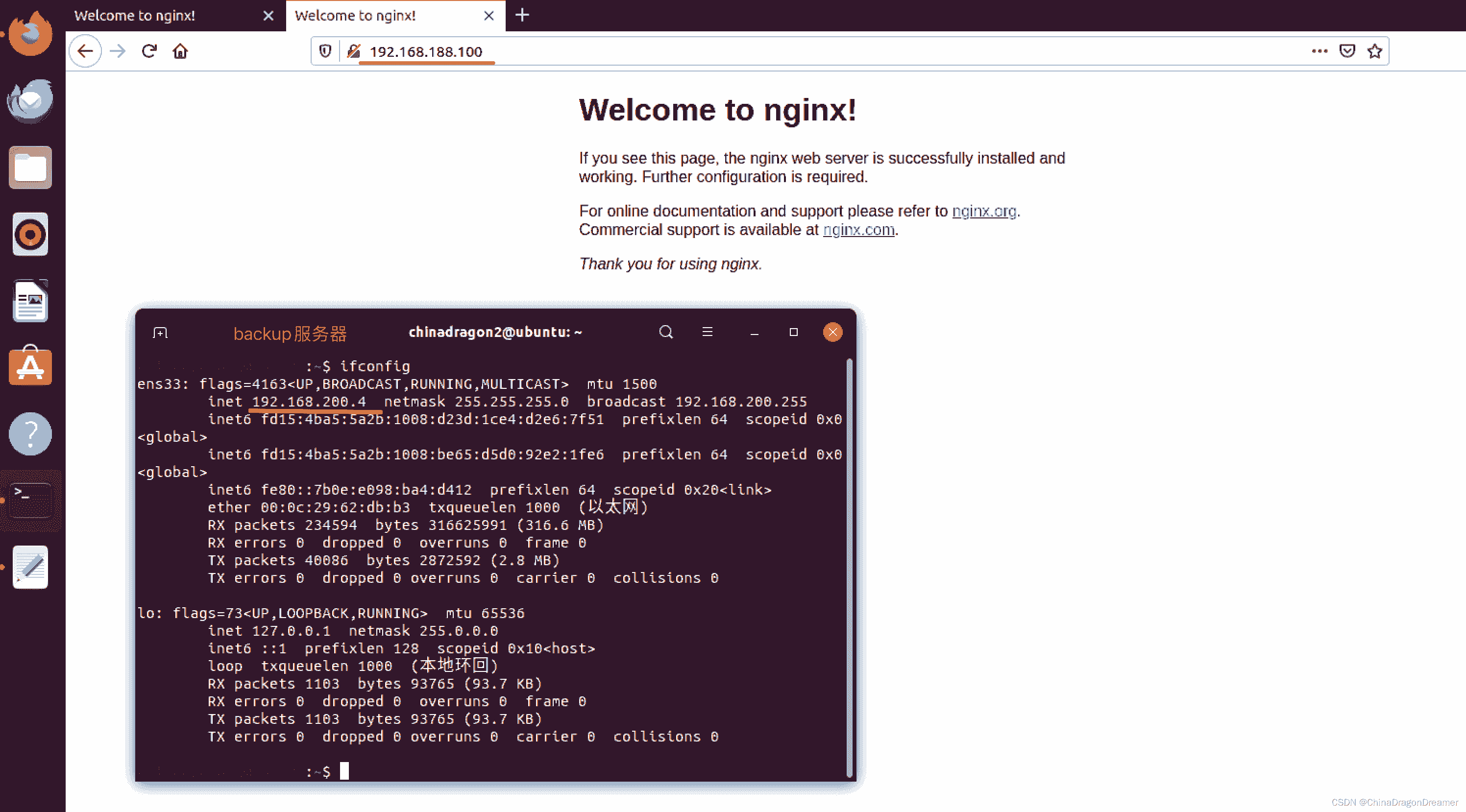Close the terminal window
Screen dimensions: 1466x812
(x=832, y=333)
